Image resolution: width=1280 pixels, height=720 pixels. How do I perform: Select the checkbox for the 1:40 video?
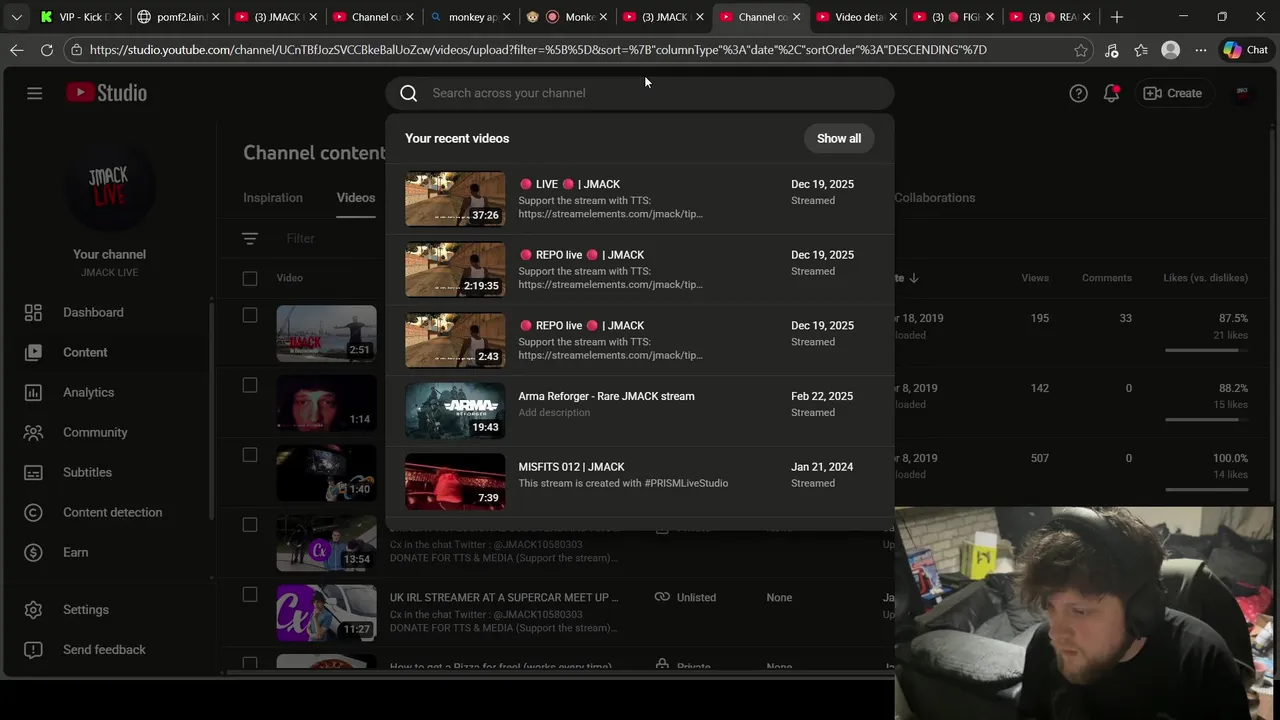250,455
